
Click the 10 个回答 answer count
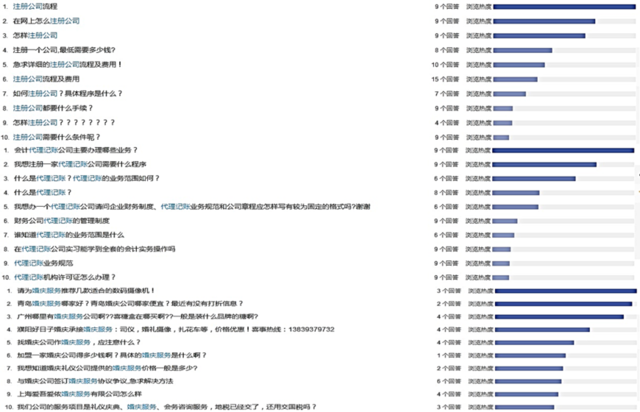446,64
